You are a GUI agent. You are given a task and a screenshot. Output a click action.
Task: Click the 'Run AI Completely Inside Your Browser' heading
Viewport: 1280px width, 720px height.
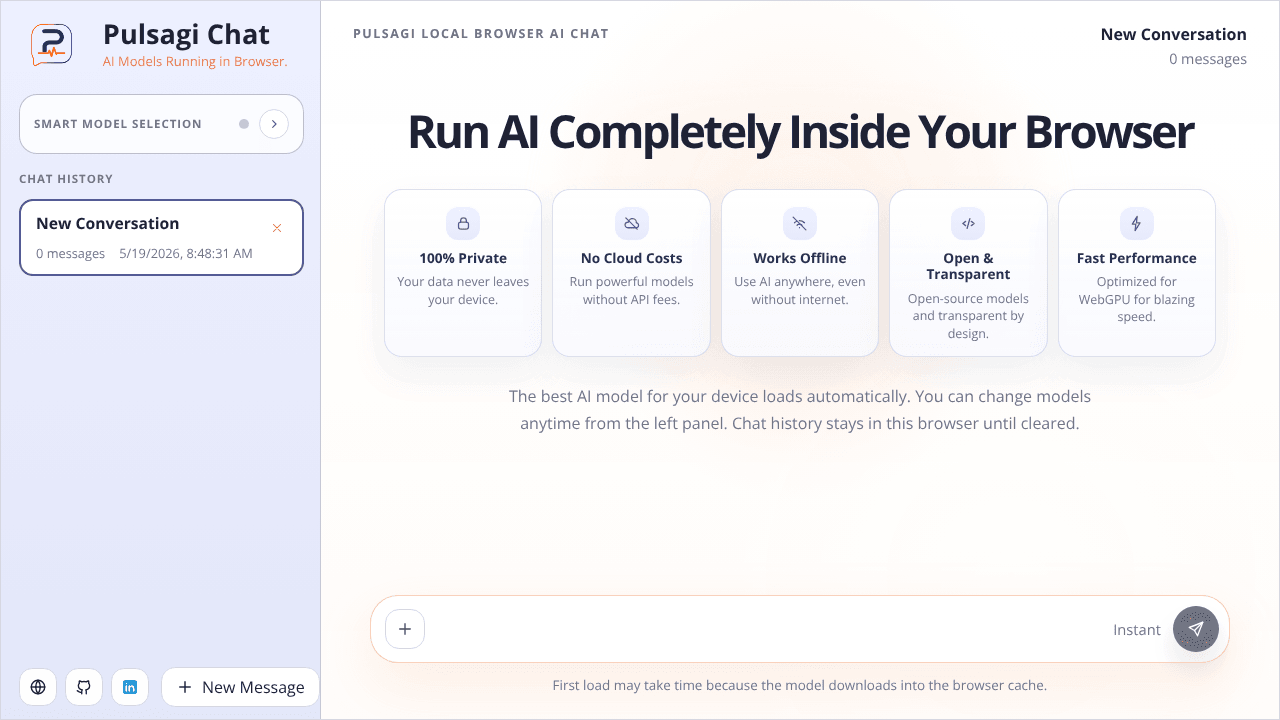[800, 132]
